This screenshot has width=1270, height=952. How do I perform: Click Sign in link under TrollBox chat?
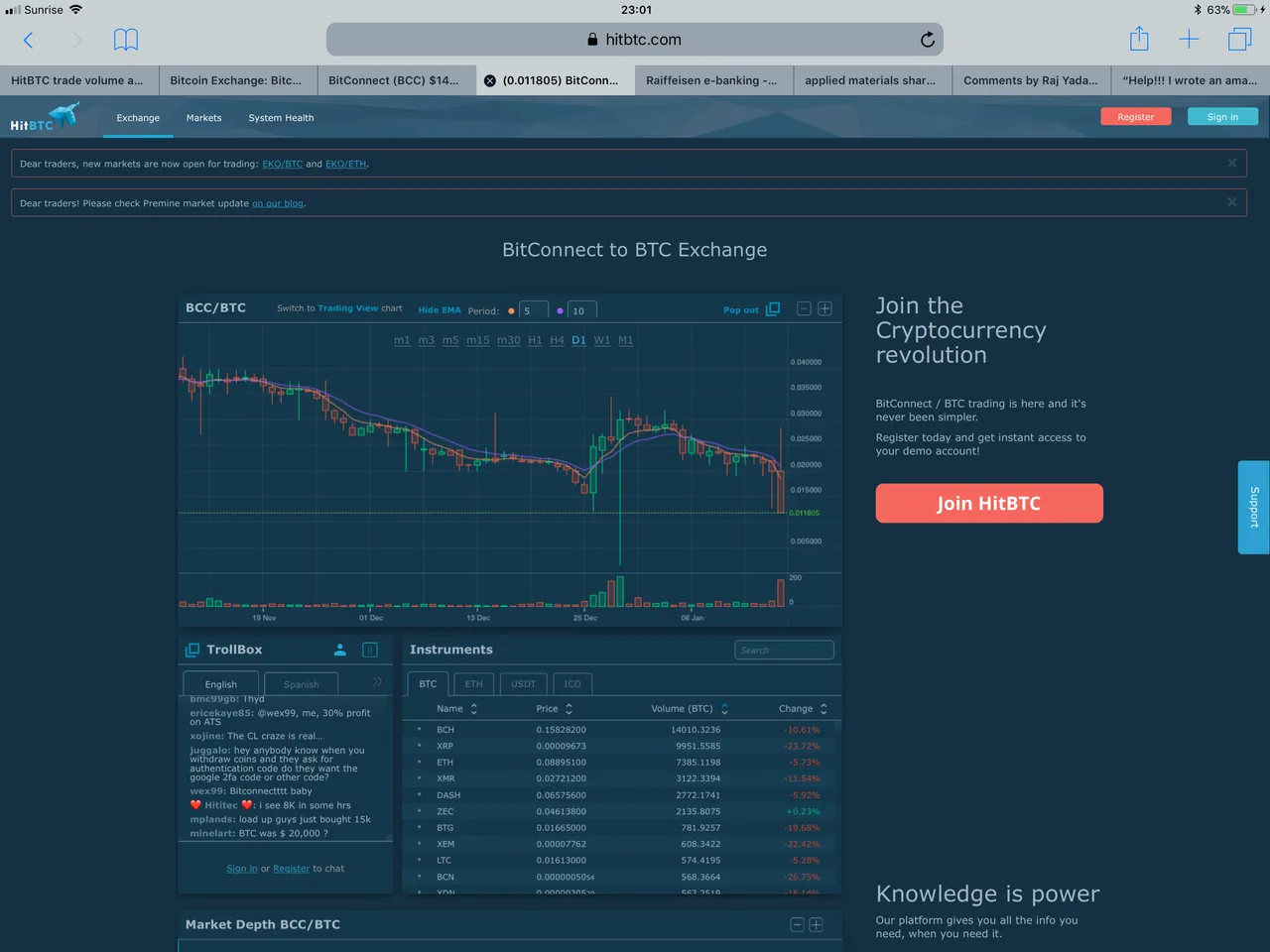(242, 869)
